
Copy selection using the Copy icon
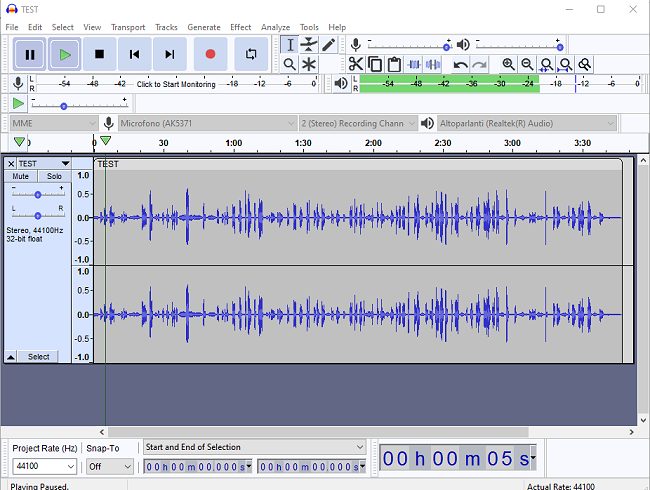tap(375, 64)
